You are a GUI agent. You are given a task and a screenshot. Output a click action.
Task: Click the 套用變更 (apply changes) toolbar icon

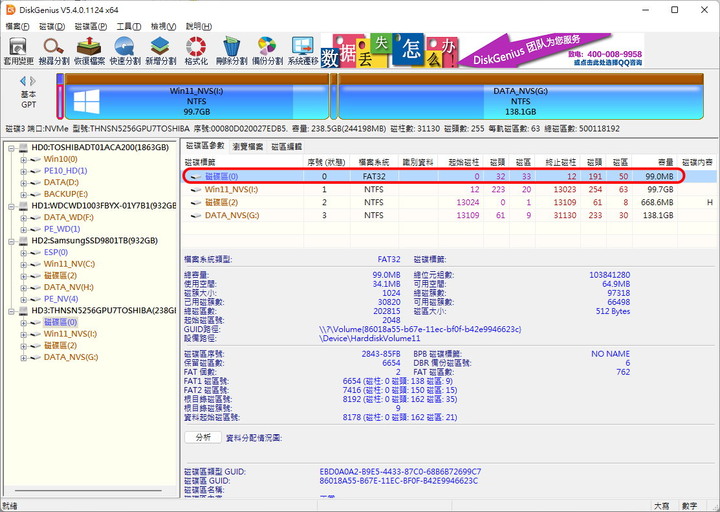(18, 51)
